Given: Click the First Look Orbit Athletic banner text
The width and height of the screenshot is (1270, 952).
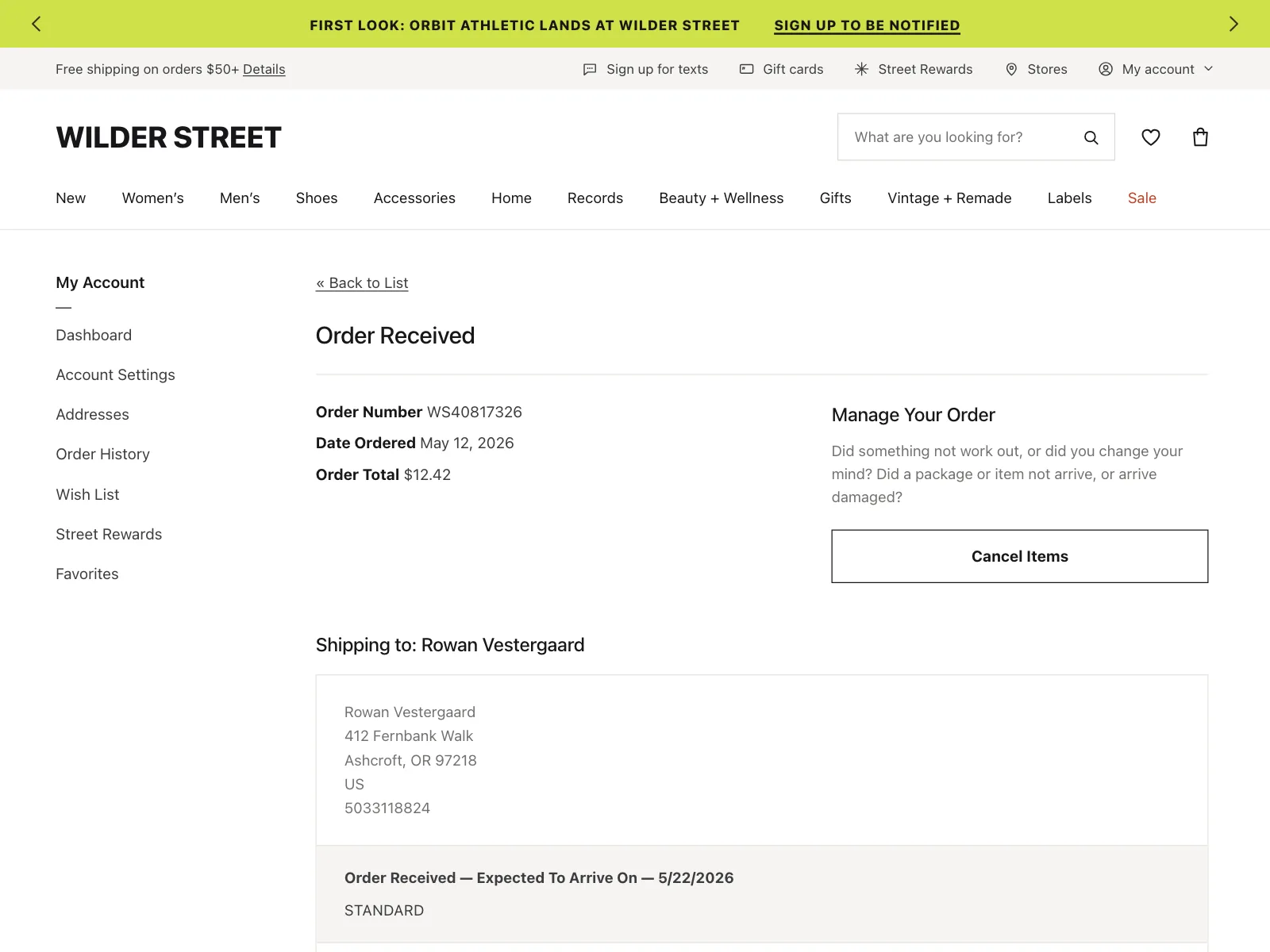Looking at the screenshot, I should 525,25.
